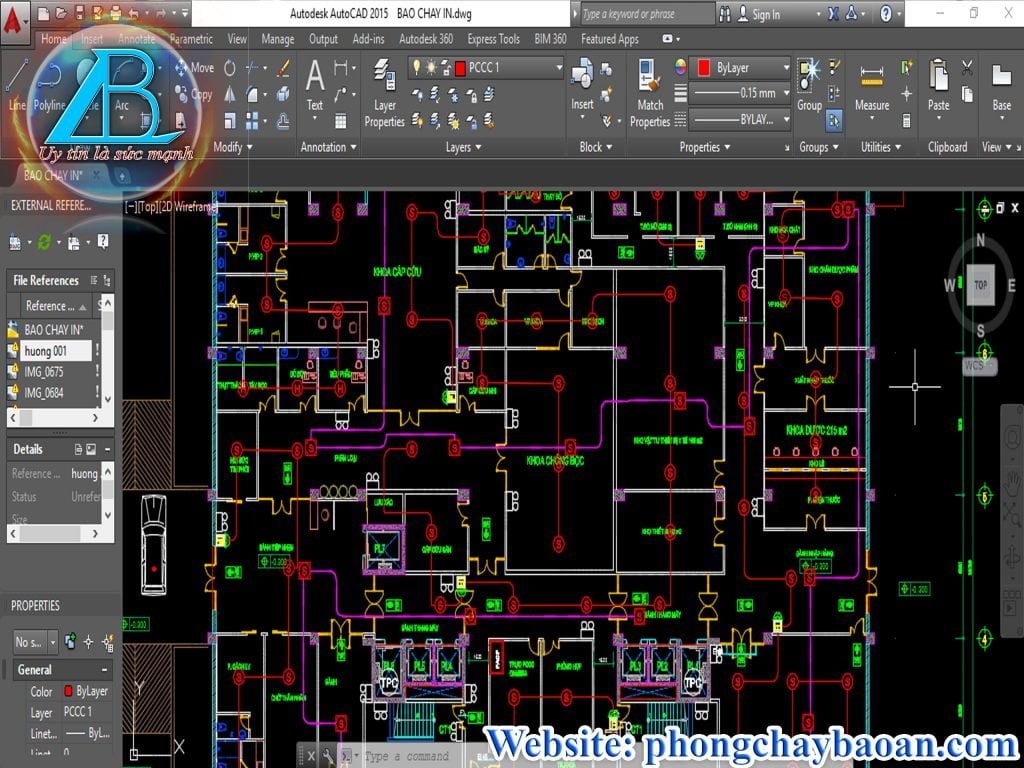1024x768 pixels.
Task: Switch to the Express Tools tab
Action: pyautogui.click(x=493, y=39)
